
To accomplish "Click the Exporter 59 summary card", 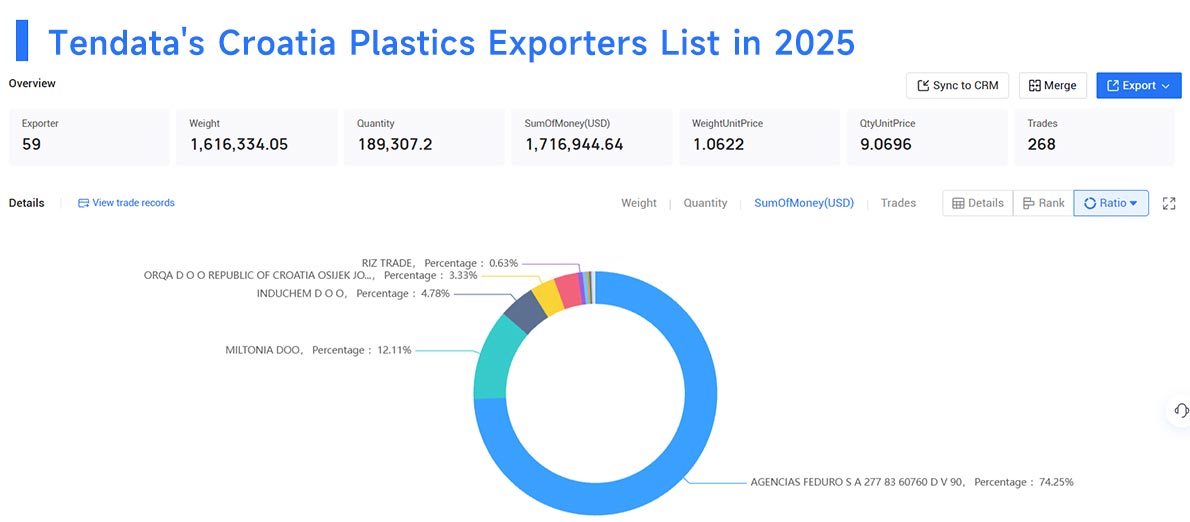I will click(89, 137).
